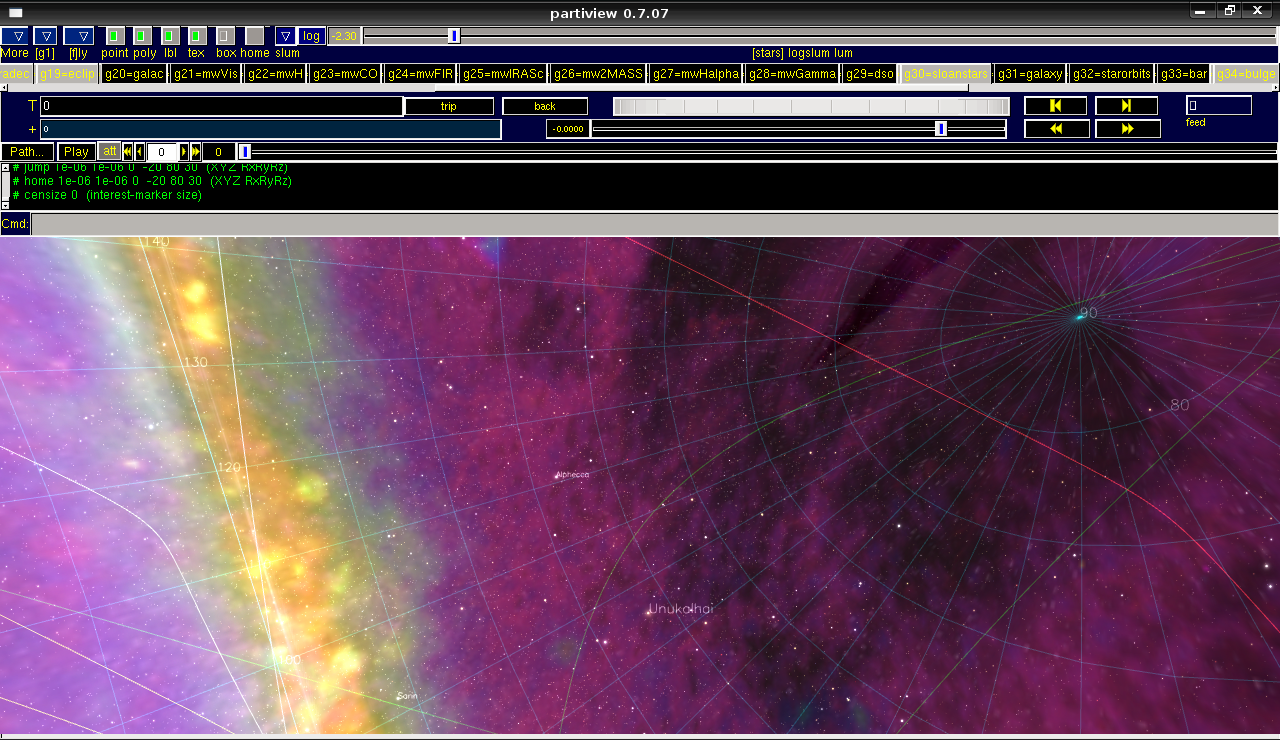This screenshot has width=1280, height=740.
Task: Toggle polygon display (poly)
Action: point(143,36)
